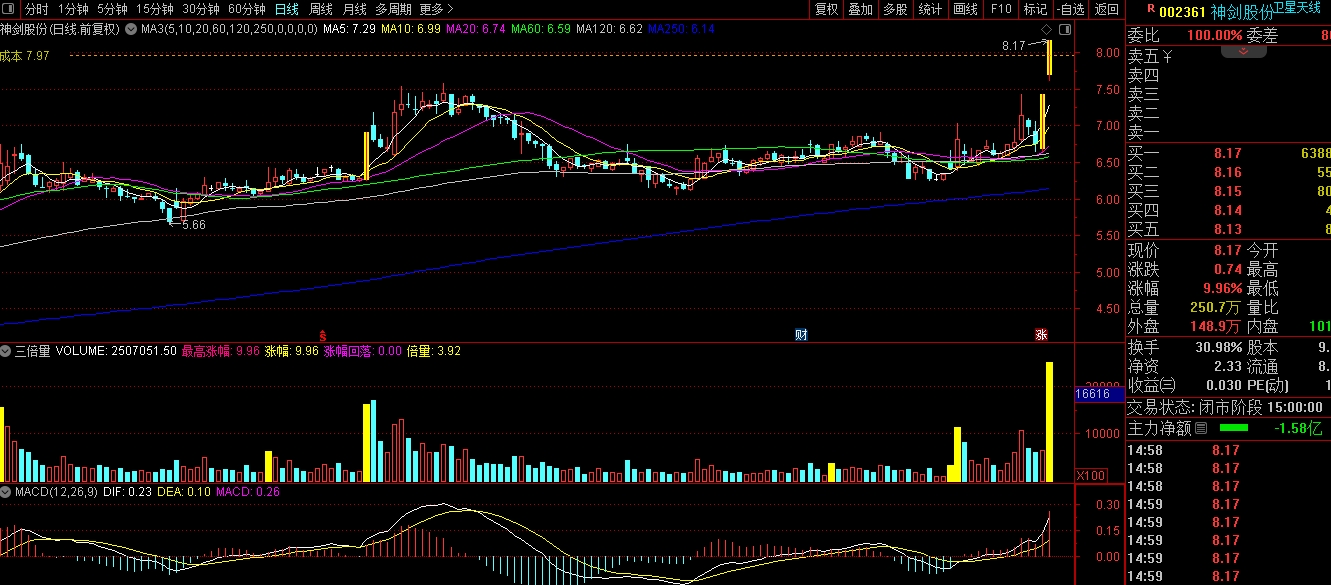This screenshot has width=1331, height=585.
Task: Open F10 company information
Action: coord(1000,9)
